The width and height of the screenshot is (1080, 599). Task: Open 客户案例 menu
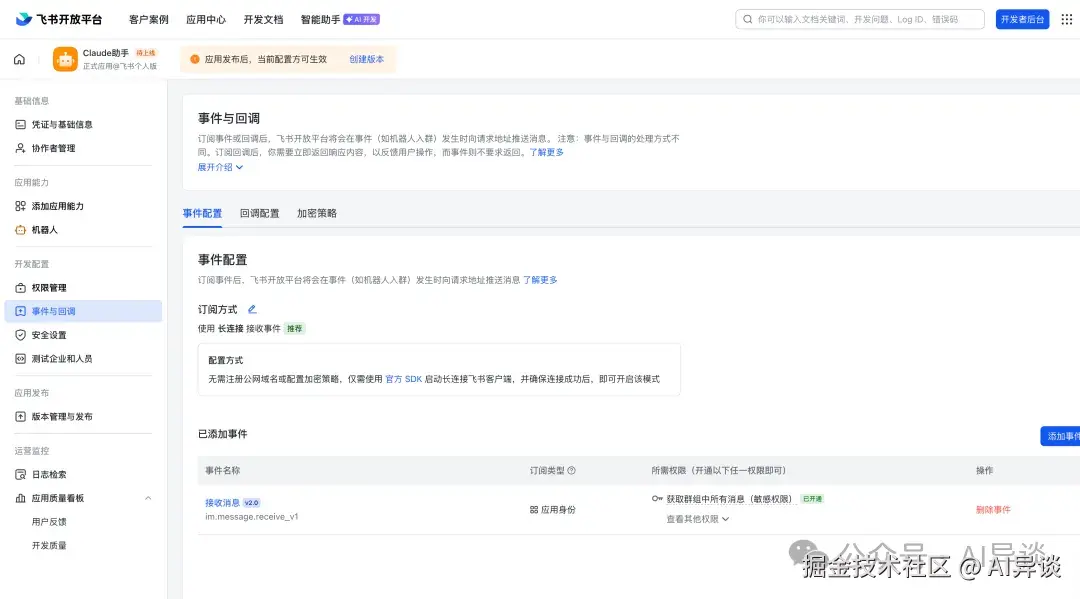click(149, 19)
